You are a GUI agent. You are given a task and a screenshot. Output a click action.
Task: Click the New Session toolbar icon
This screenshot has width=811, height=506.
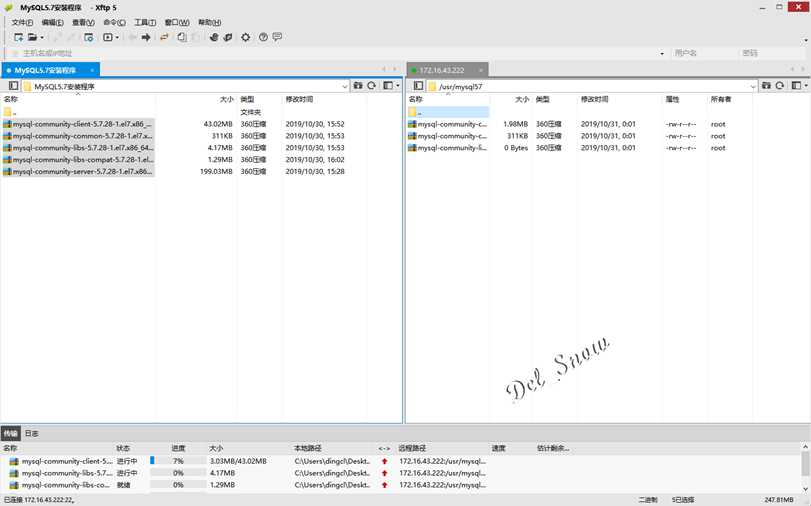(x=18, y=37)
